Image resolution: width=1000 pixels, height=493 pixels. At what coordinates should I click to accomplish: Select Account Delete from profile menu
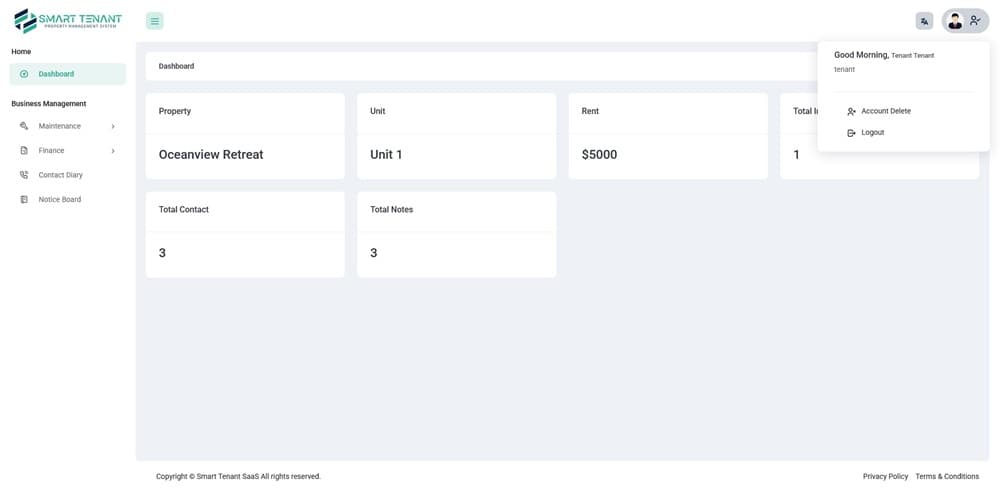[x=879, y=111]
